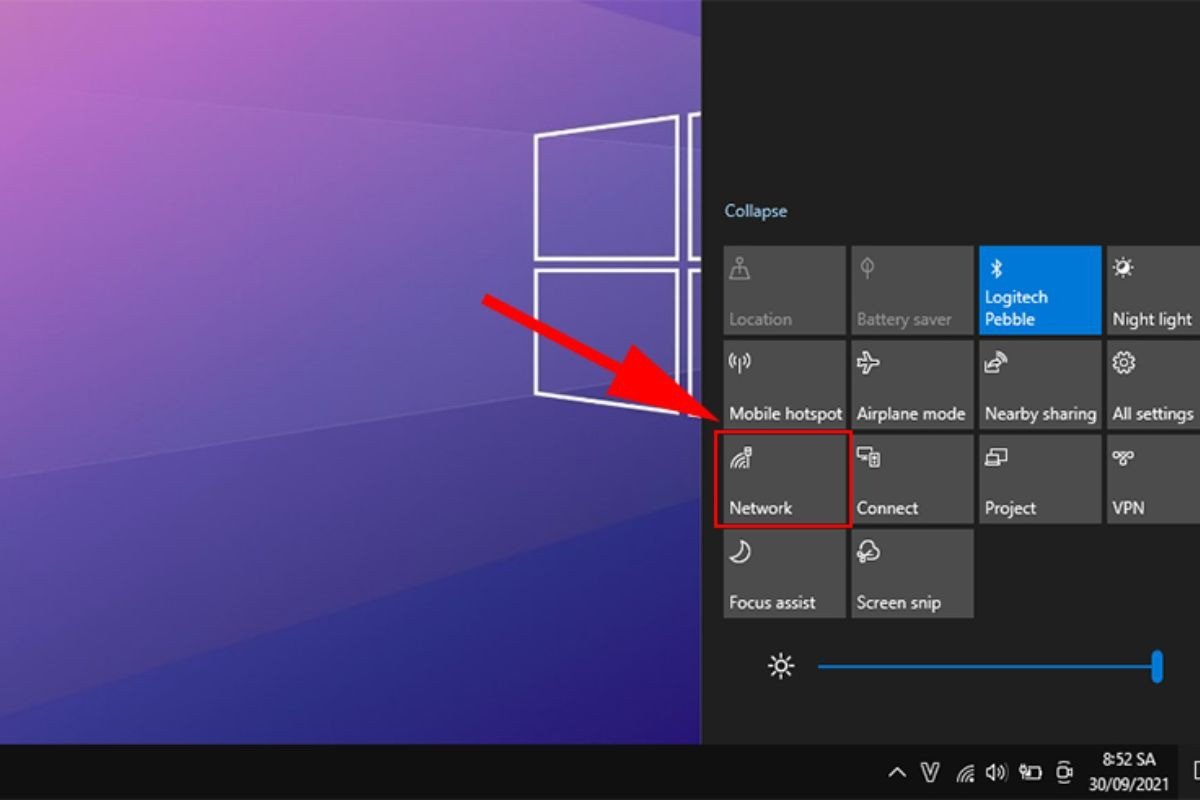Viewport: 1200px width, 800px height.
Task: Open the Project display tile
Action: point(1039,480)
